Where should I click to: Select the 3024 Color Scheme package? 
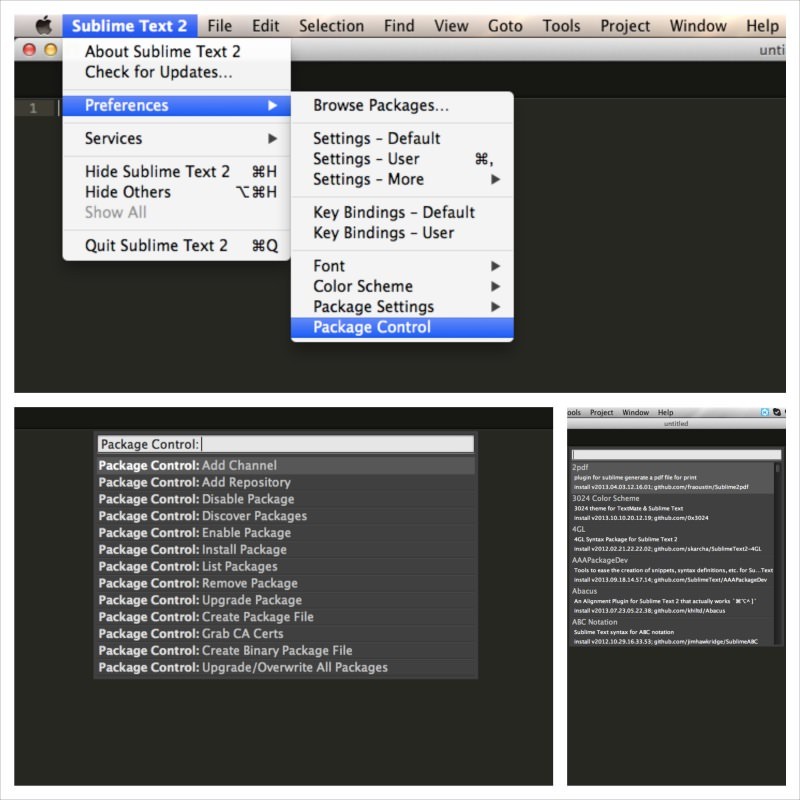click(x=672, y=508)
